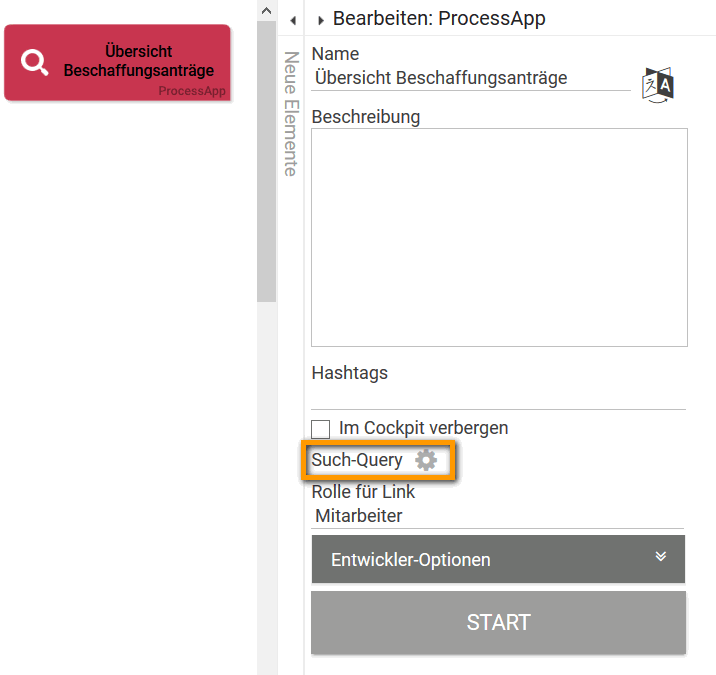Click the scrollbar up arrow
This screenshot has height=675, width=716.
click(x=266, y=10)
